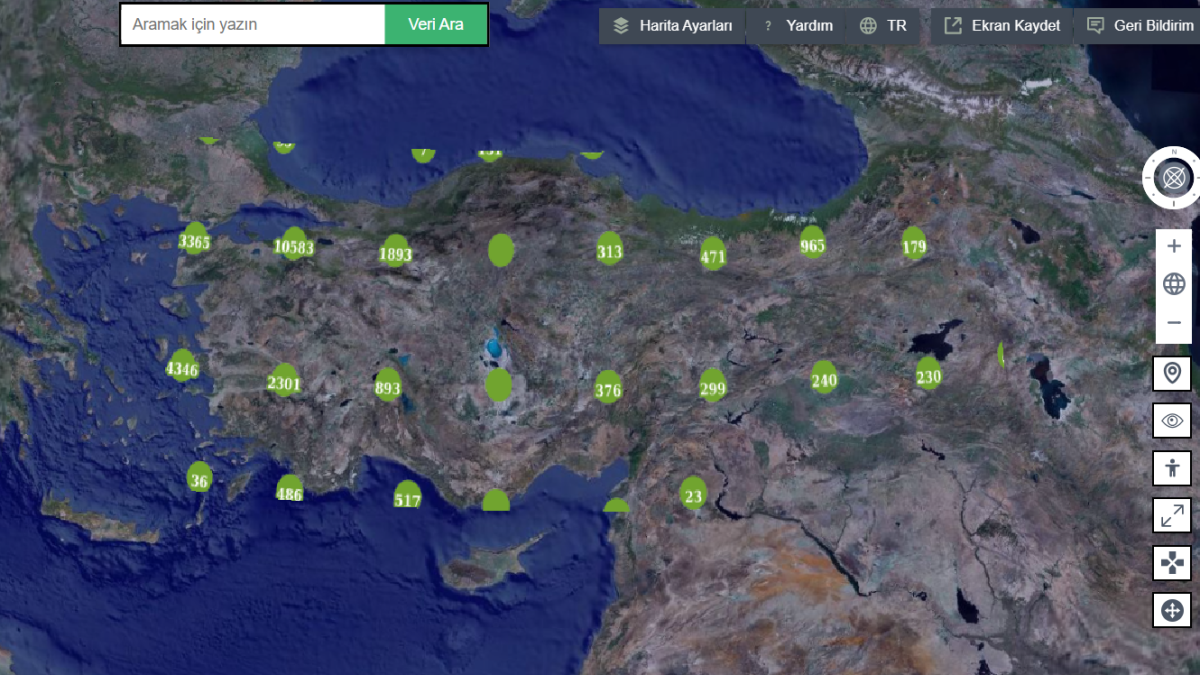Click the four-way directional pad icon
Image resolution: width=1200 pixels, height=675 pixels.
1172,563
